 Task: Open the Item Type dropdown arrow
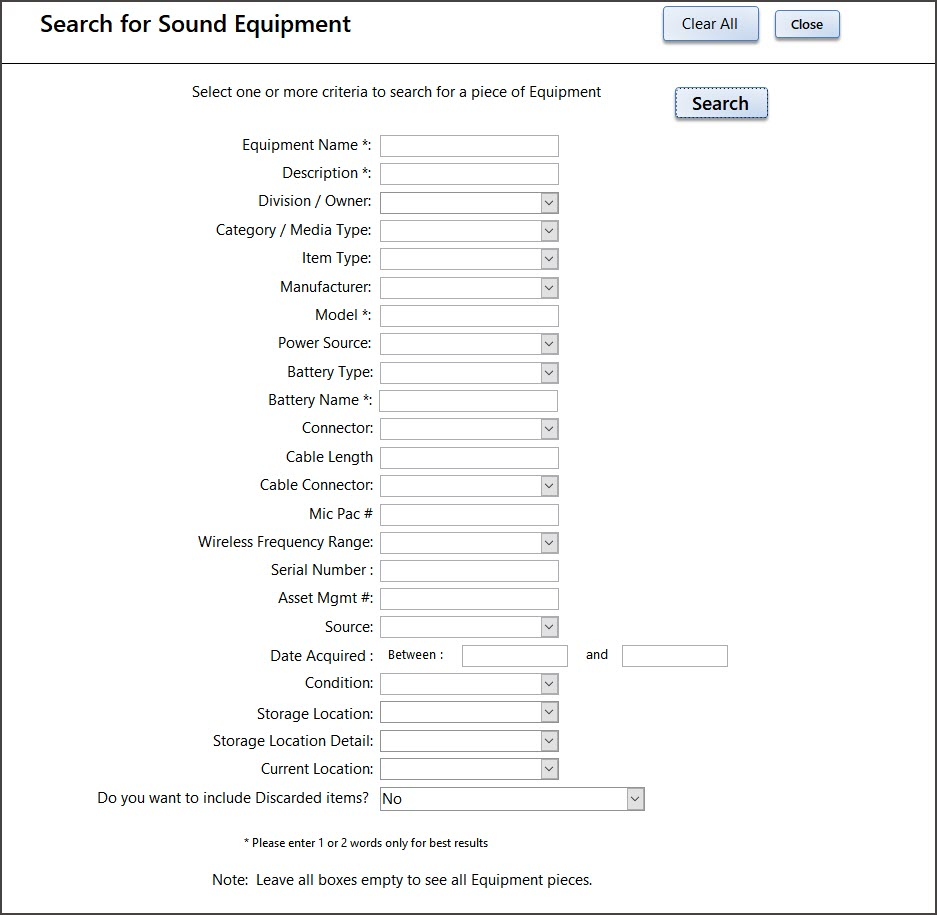pos(549,259)
